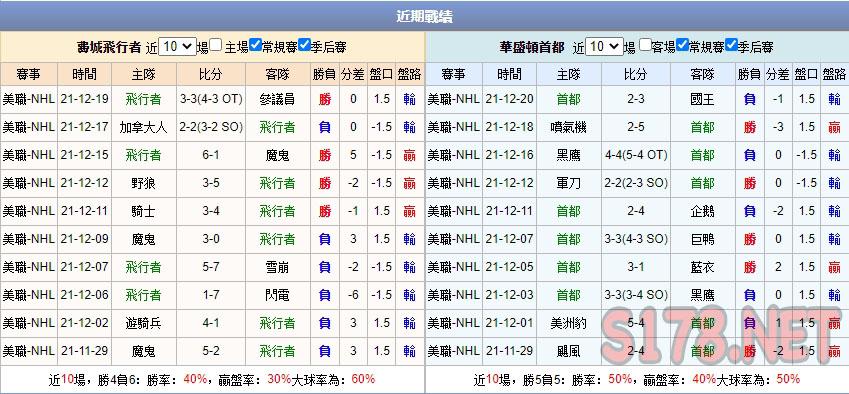Image resolution: width=849 pixels, height=394 pixels.
Task: Select the score 3-3(4-3 OT) versus 參議員
Action: [x=211, y=99]
